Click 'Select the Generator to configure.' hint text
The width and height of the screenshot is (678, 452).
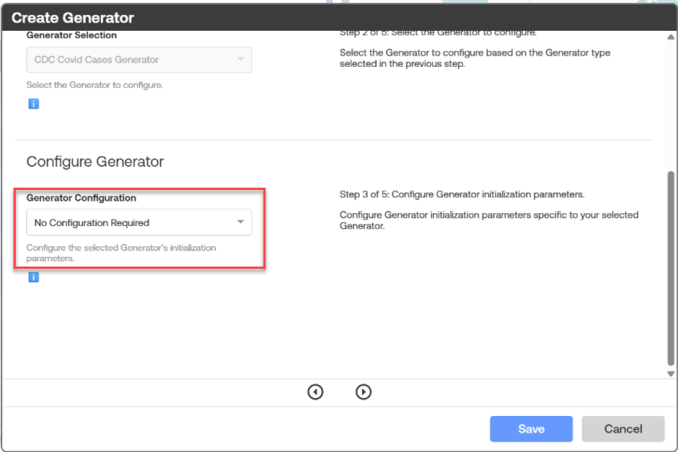[x=95, y=85]
